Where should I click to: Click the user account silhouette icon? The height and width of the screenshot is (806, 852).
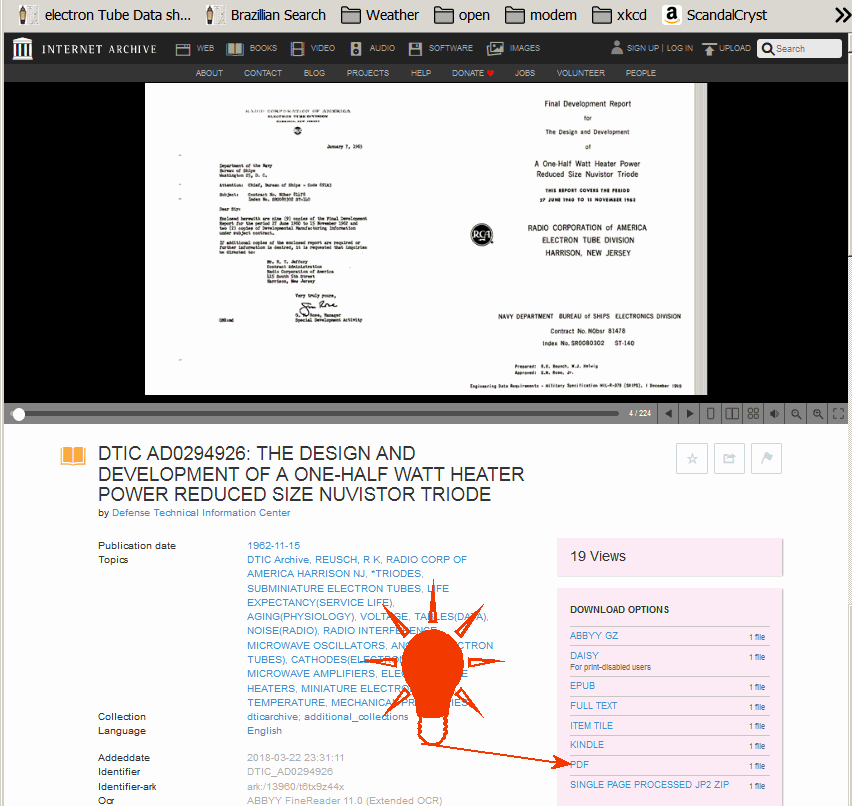click(x=617, y=47)
